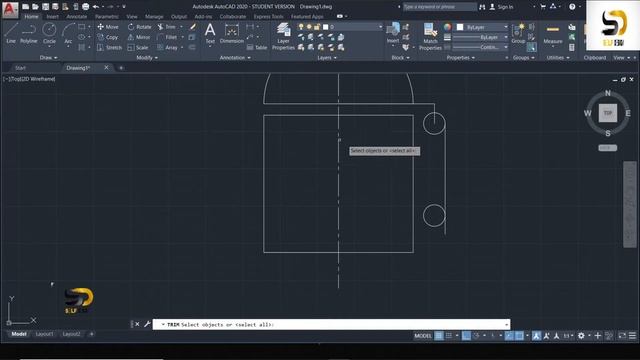Image resolution: width=640 pixels, height=360 pixels.
Task: Select the Dimension tool
Action: (231, 33)
